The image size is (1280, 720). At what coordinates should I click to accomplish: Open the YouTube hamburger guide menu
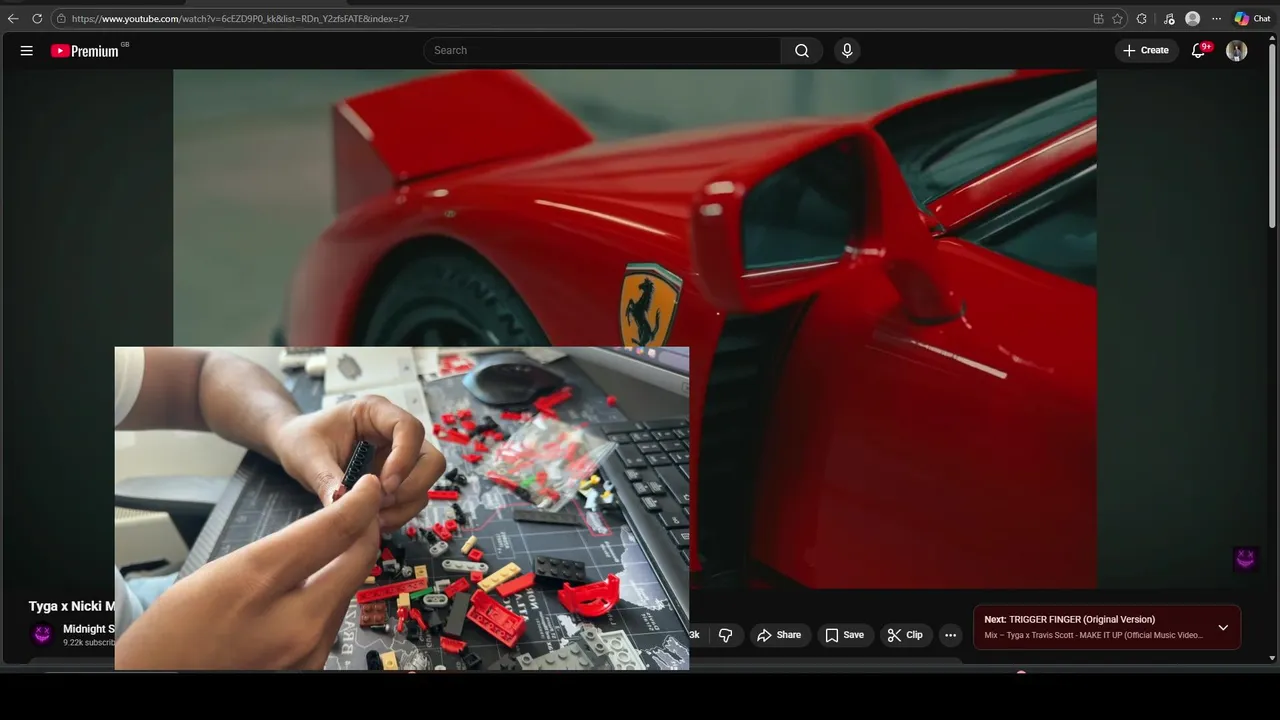point(27,51)
